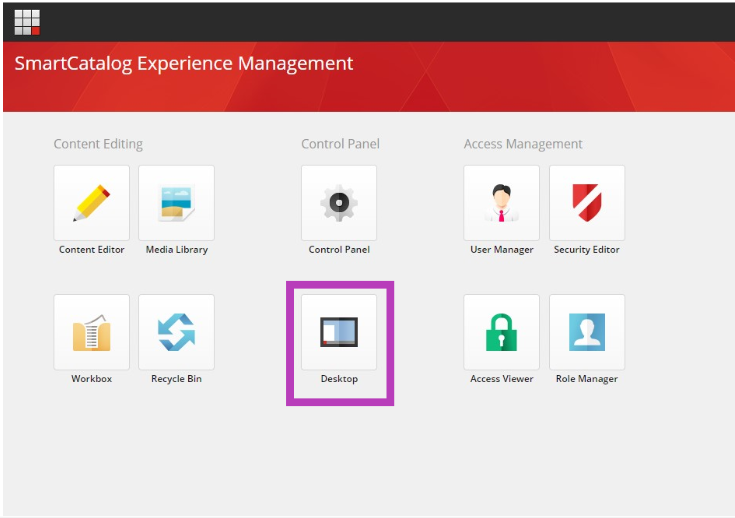Image resolution: width=735 pixels, height=518 pixels.
Task: Launch the Control Panel gear icon
Action: point(339,203)
